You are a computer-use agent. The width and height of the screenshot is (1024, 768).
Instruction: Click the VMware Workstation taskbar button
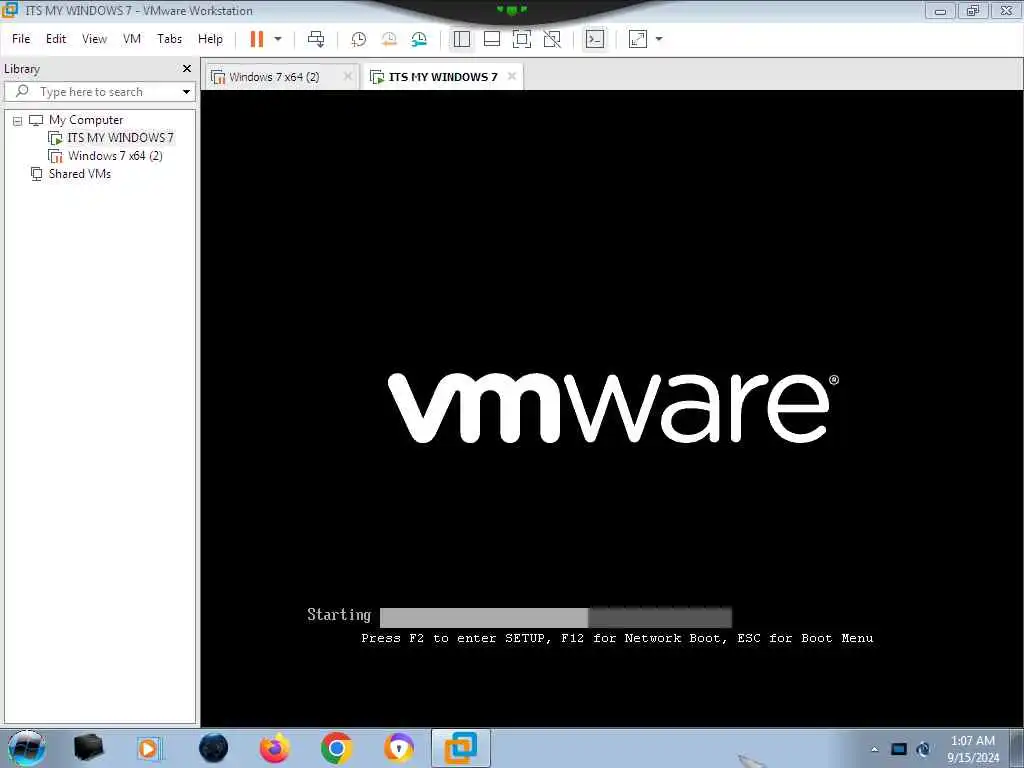coord(461,748)
